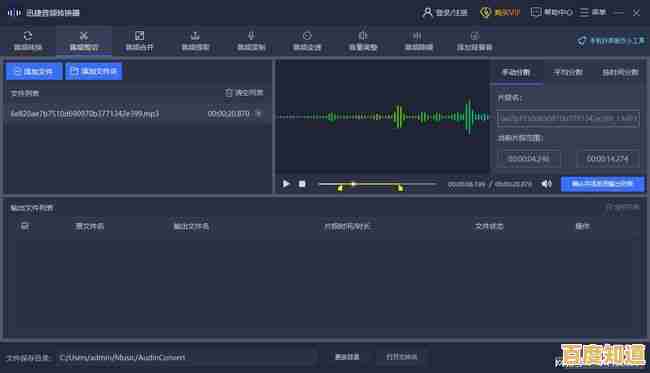Viewport: 650px width, 373px height.
Task: Open the audio merge tab
Action: click(x=139, y=41)
